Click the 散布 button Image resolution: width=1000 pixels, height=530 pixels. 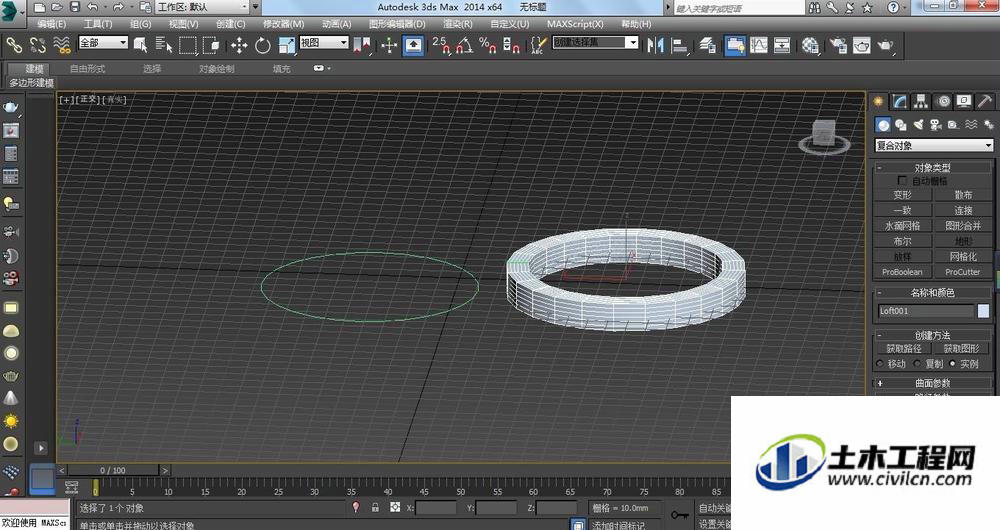pos(963,195)
